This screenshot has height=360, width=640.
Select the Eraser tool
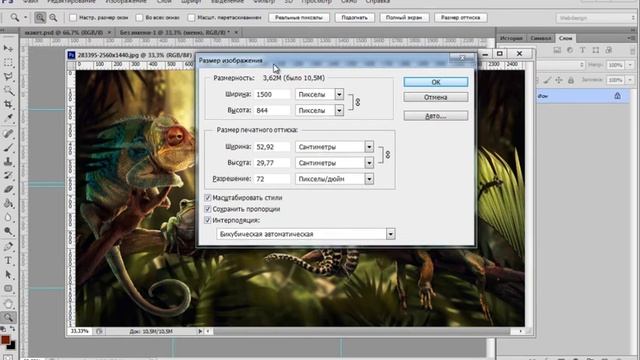(x=8, y=189)
